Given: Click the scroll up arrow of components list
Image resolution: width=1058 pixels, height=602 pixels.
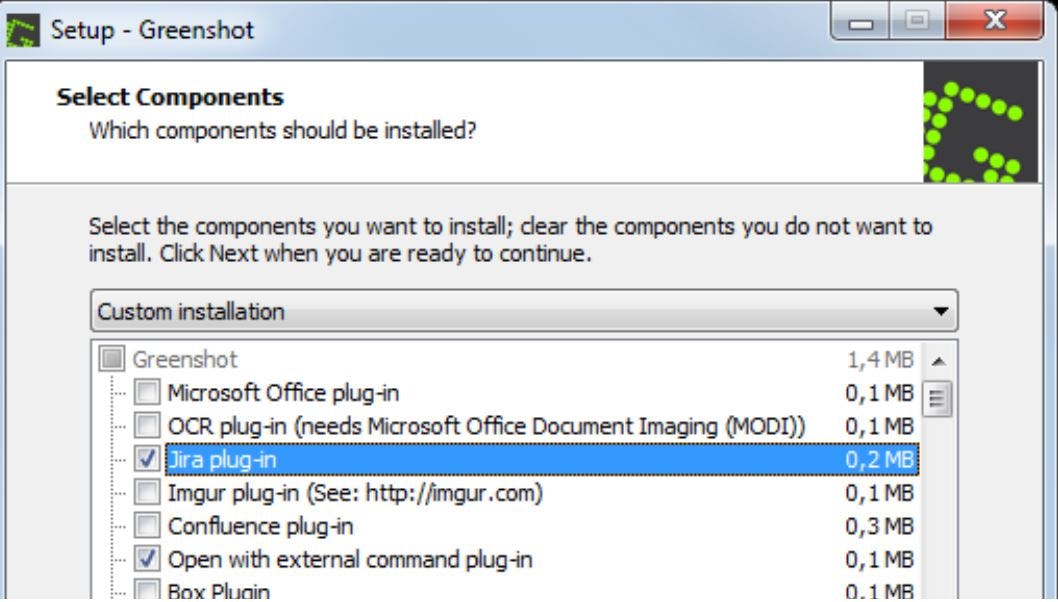Looking at the screenshot, I should tap(938, 361).
